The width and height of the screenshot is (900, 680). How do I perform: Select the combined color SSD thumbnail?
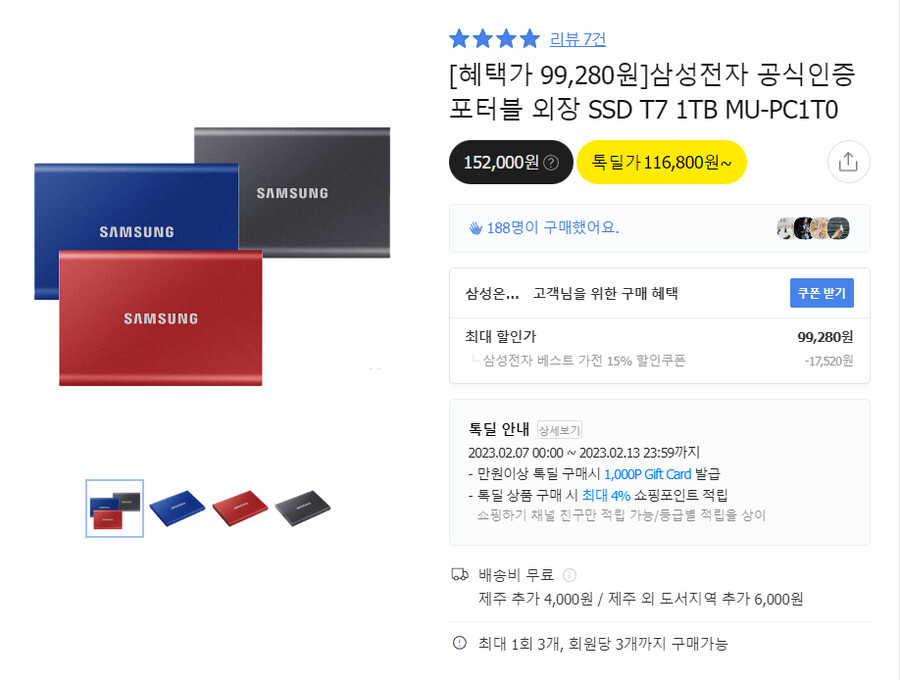pos(114,508)
